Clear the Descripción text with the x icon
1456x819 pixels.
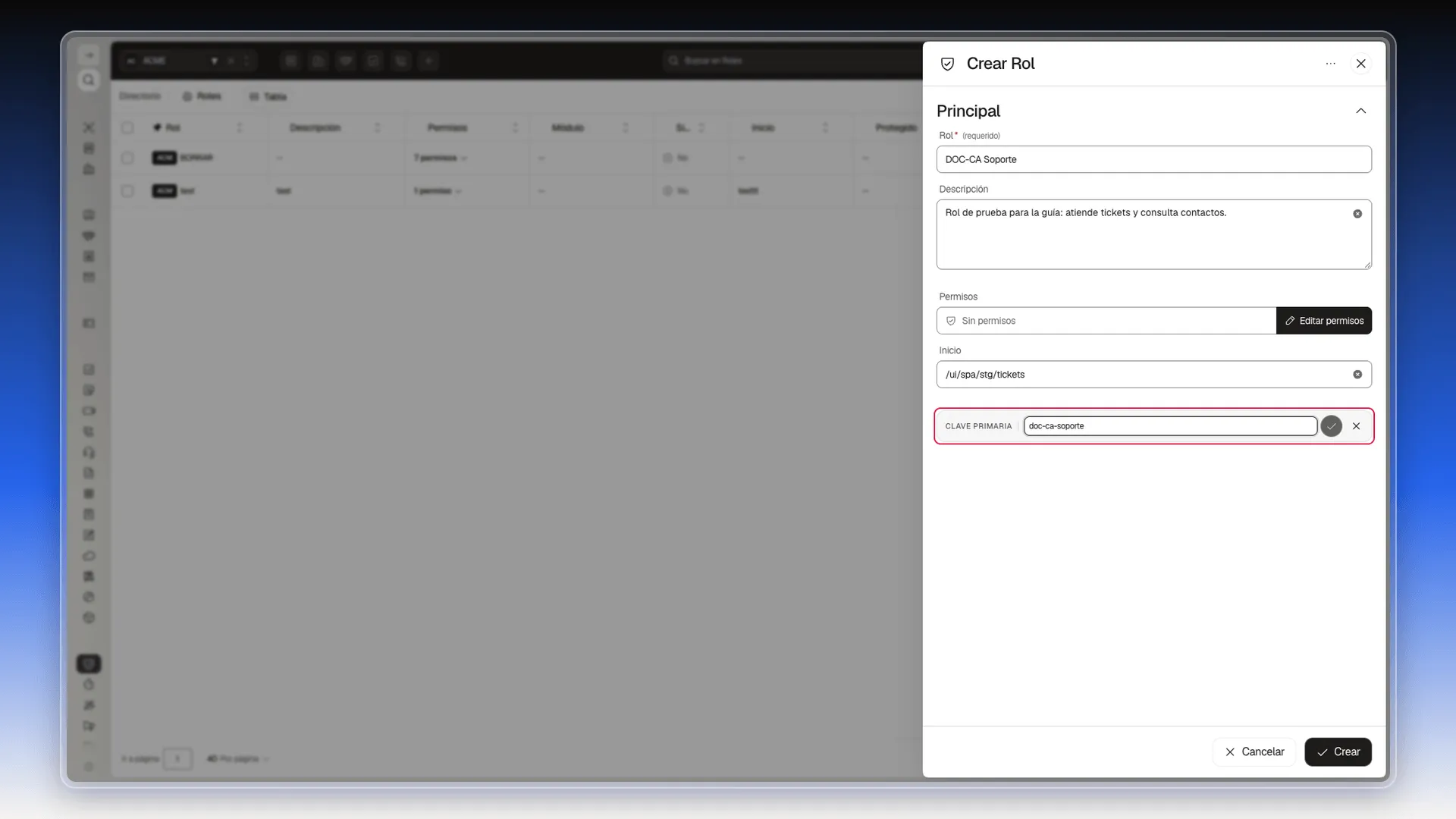1357,214
